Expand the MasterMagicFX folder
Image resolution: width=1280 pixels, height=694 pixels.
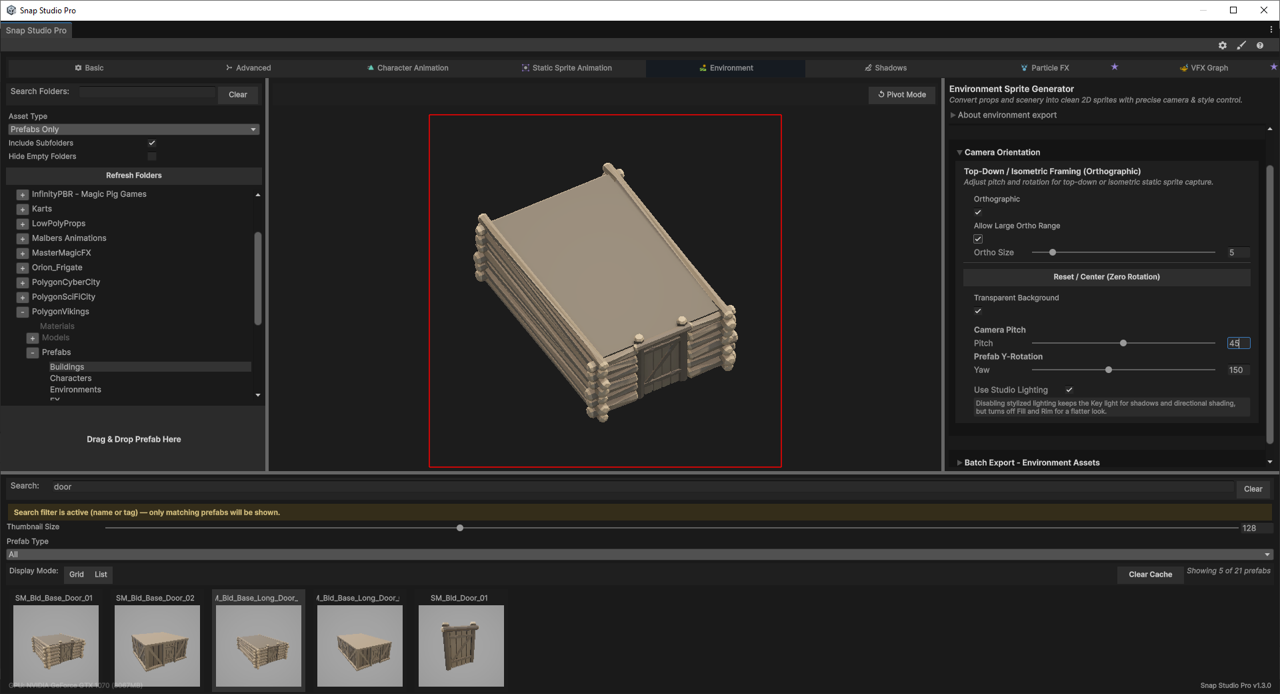click(22, 253)
